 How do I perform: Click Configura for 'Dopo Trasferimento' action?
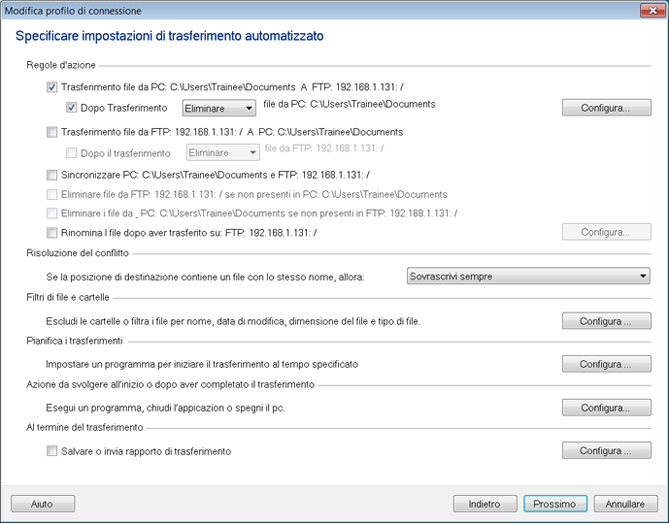pos(605,107)
